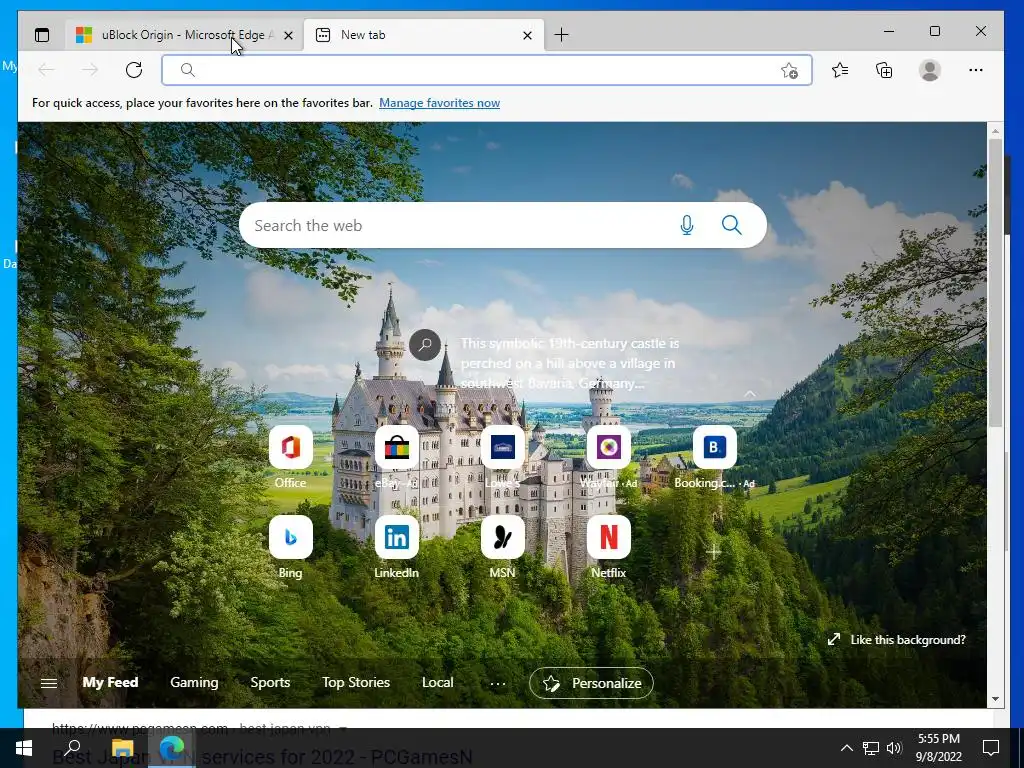Image resolution: width=1024 pixels, height=768 pixels.
Task: Open the Collections icon
Action: (x=884, y=70)
